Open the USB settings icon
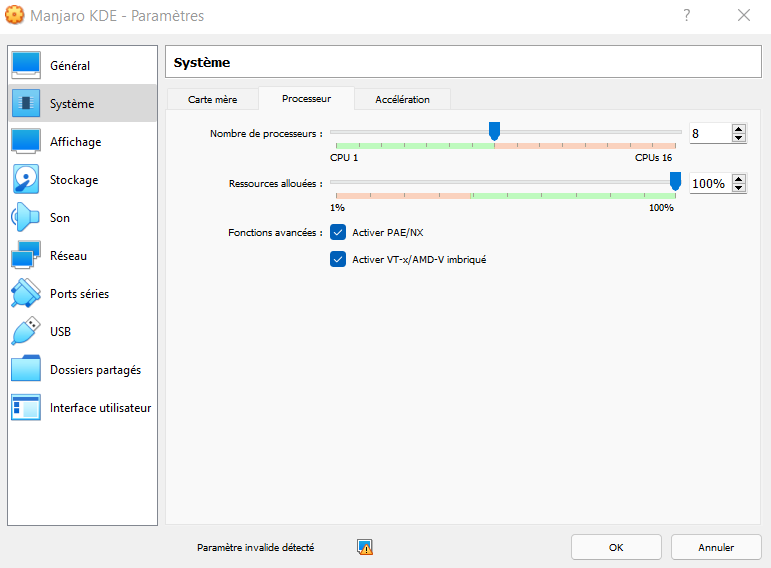 point(25,332)
